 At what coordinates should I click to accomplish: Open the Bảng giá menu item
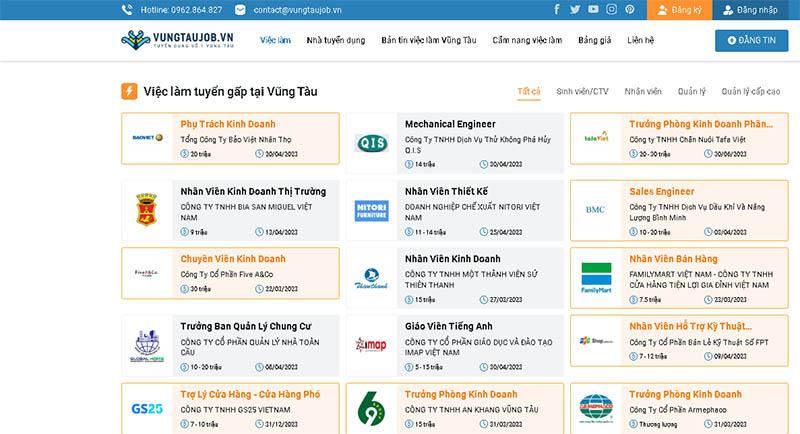click(594, 41)
